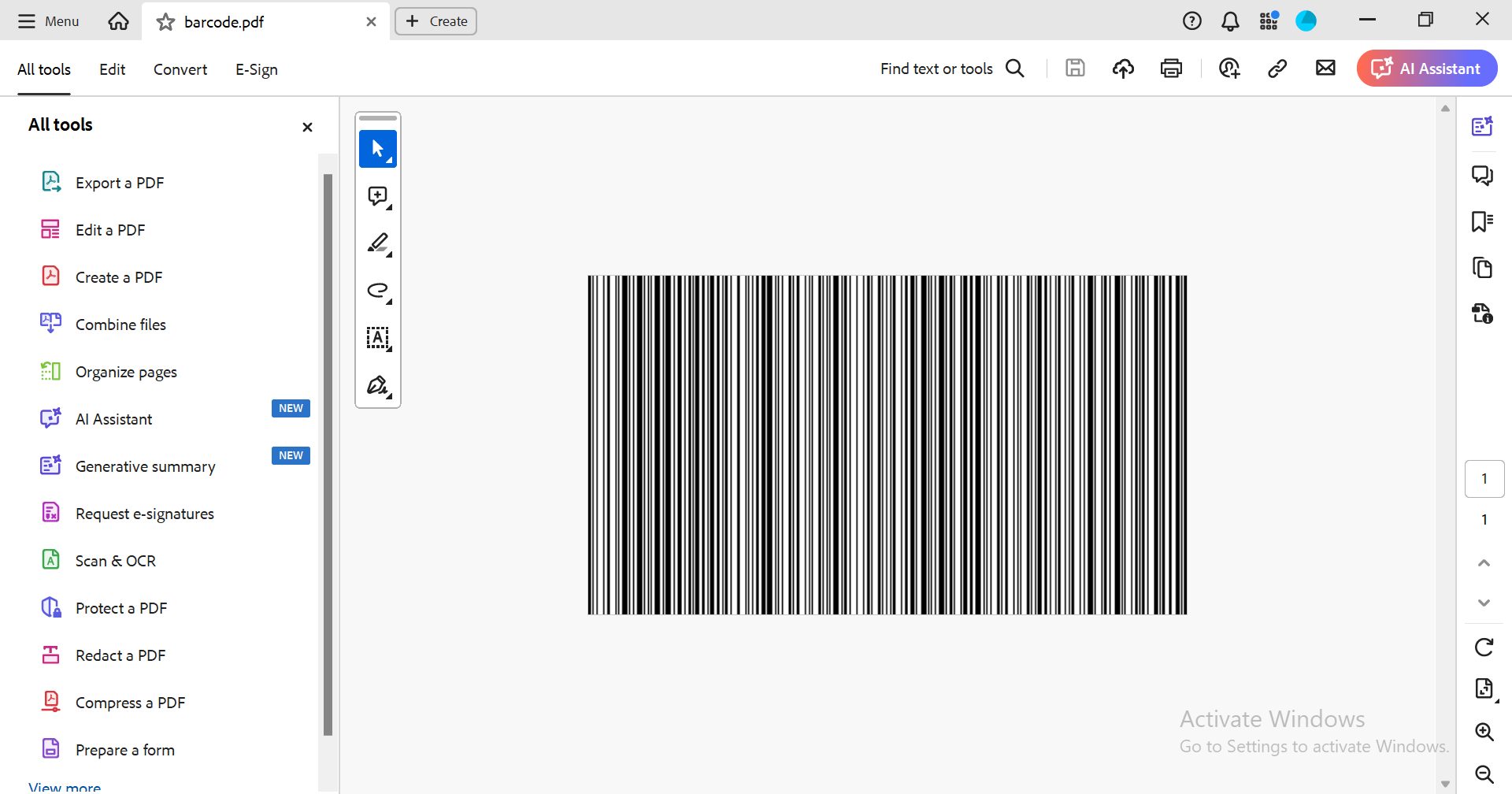Screen dimensions: 1512x794
Task: Open notifications bell icon
Action: coord(1230,21)
